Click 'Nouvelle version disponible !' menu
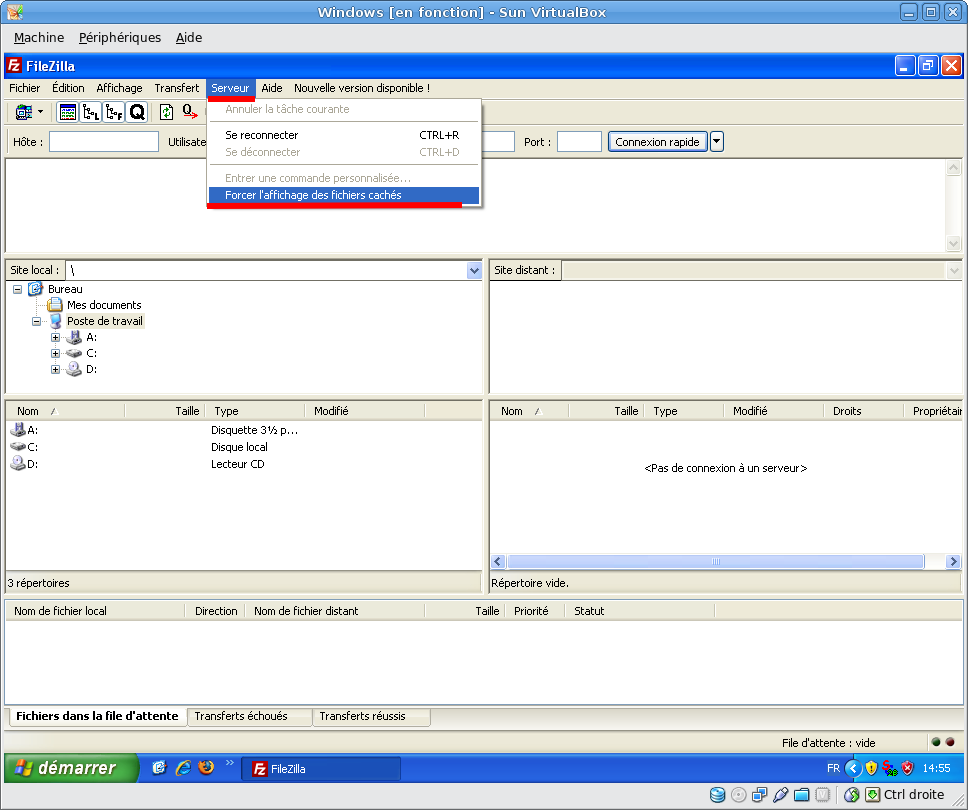 click(x=362, y=88)
